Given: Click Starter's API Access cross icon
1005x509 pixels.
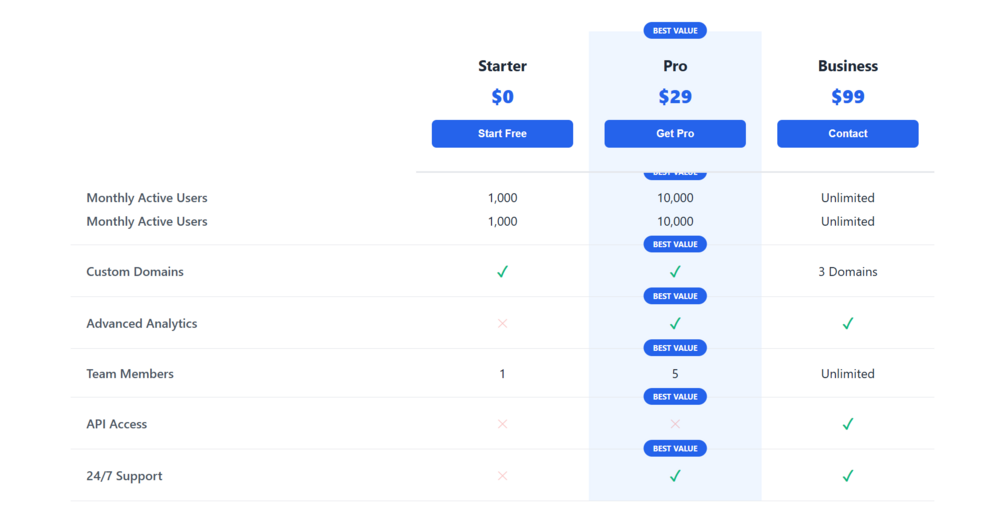Looking at the screenshot, I should [x=502, y=424].
